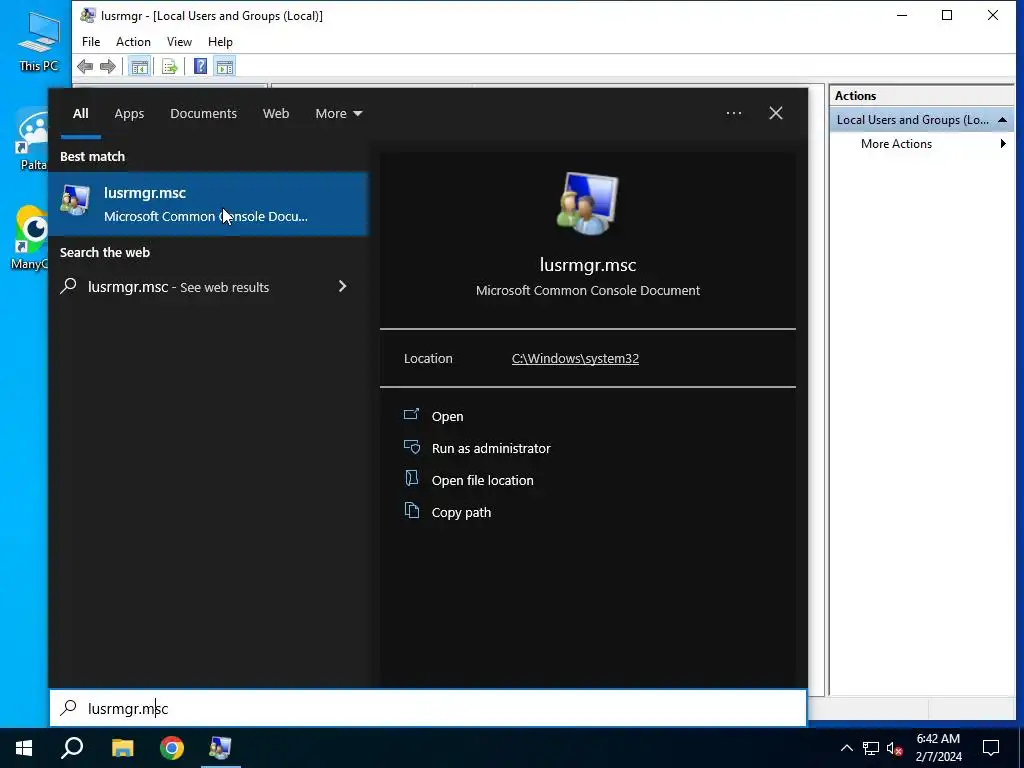Open lusrmgr.msc See web results entry
Screen dimensions: 1024x768
point(208,287)
